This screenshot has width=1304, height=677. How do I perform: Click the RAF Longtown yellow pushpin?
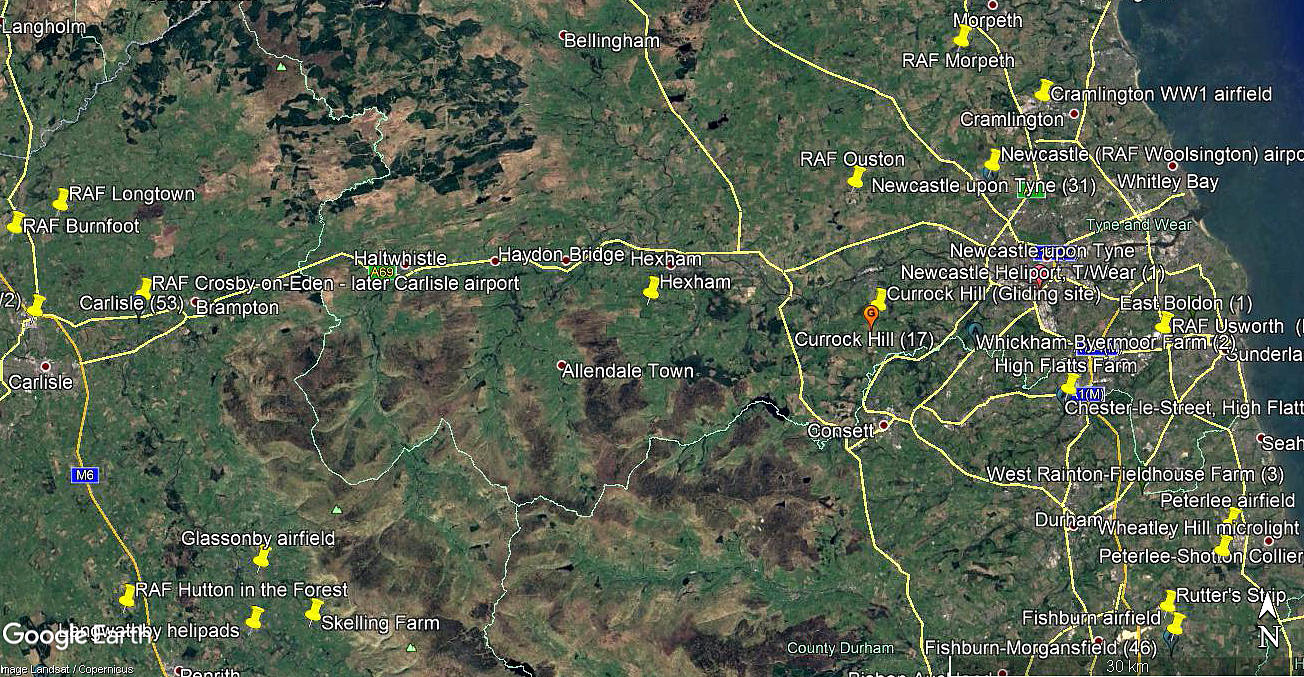pyautogui.click(x=61, y=199)
